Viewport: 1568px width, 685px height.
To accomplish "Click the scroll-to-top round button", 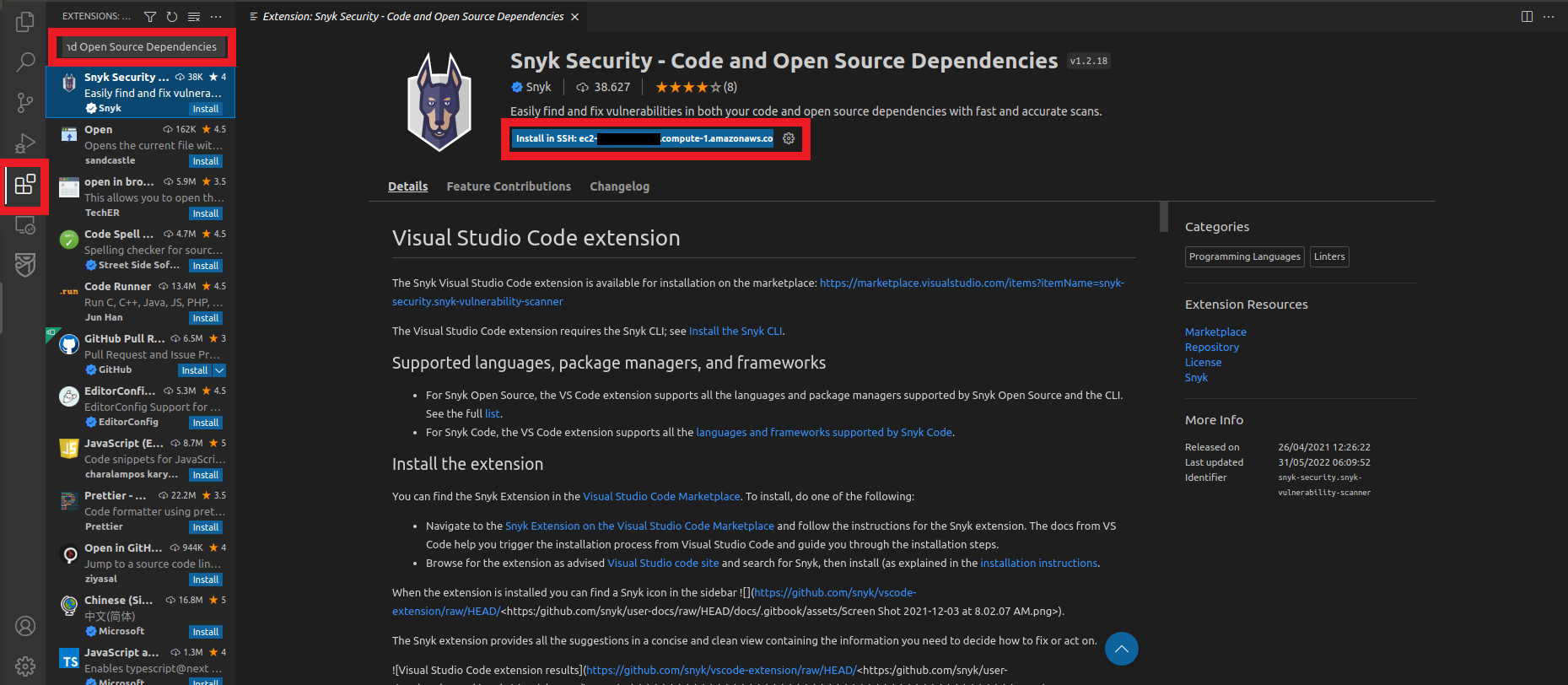I will pos(1121,649).
